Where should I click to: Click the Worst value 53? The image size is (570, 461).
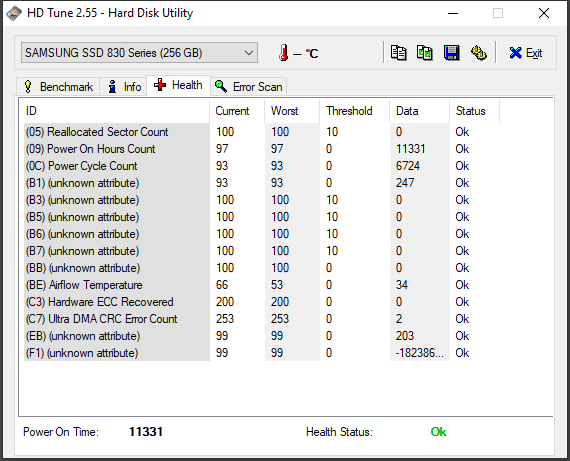[277, 285]
